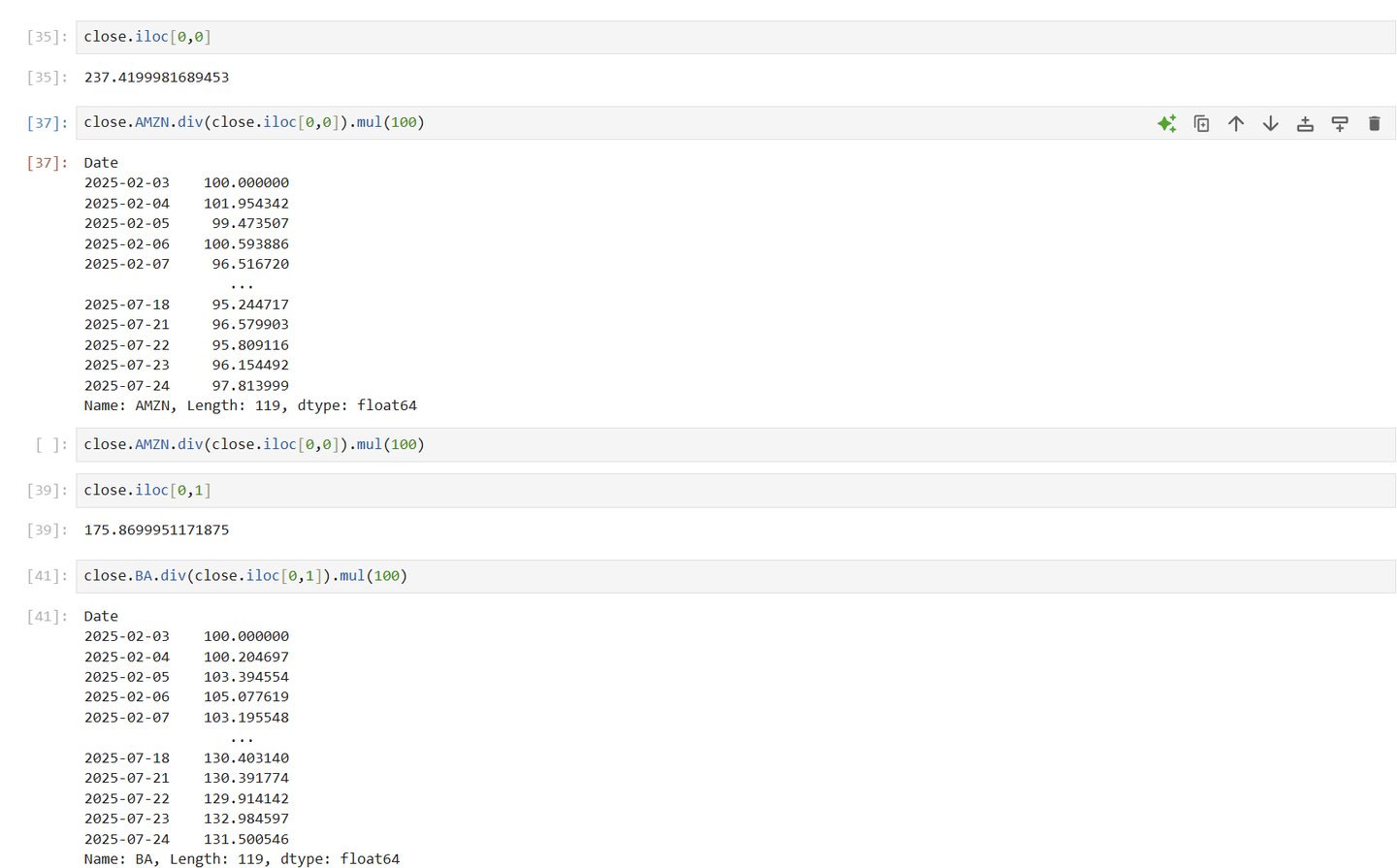Screen dimensions: 1397x868
Task: Click AMZN value 95.244717
Action: point(250,305)
